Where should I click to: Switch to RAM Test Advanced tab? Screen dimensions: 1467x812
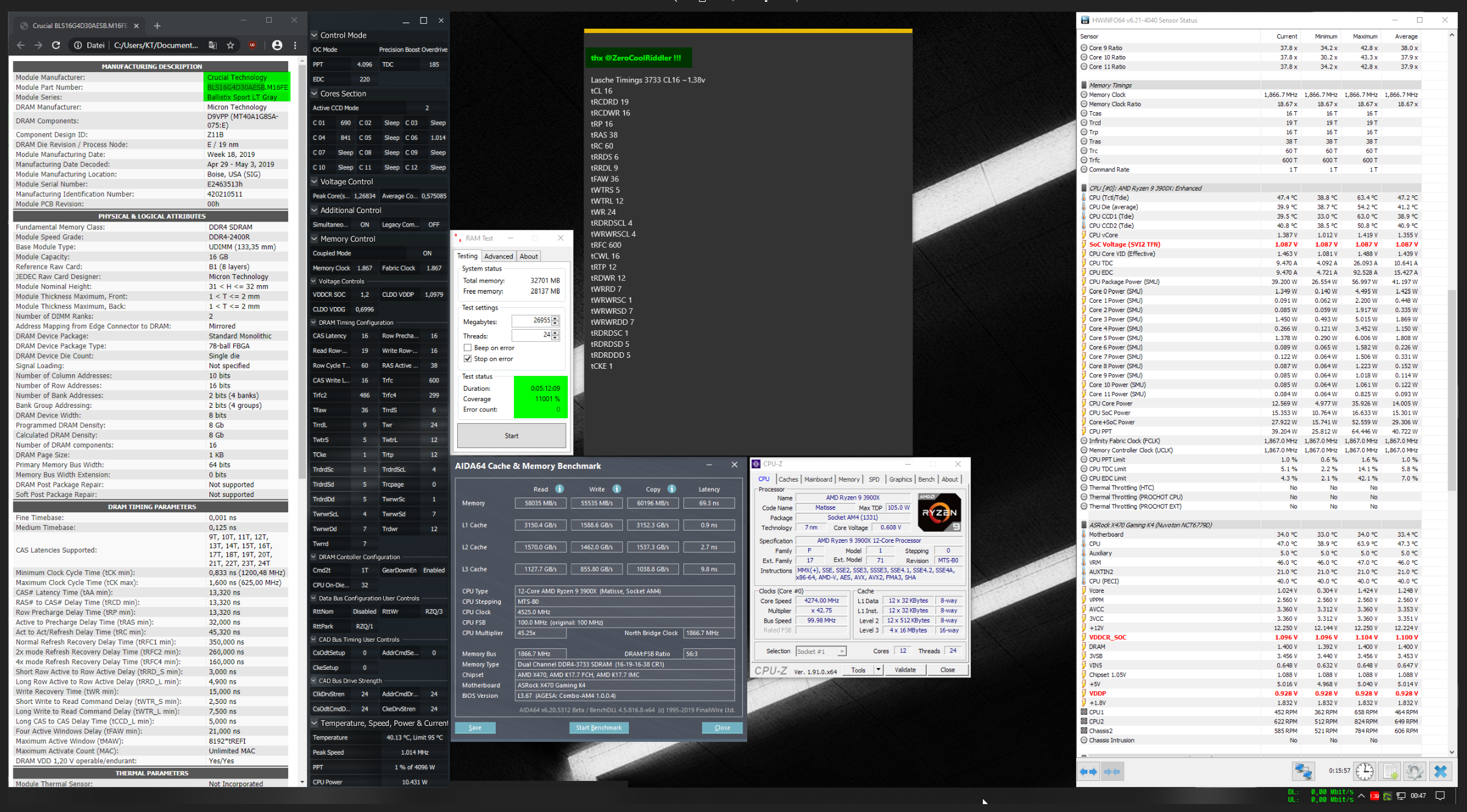(498, 256)
